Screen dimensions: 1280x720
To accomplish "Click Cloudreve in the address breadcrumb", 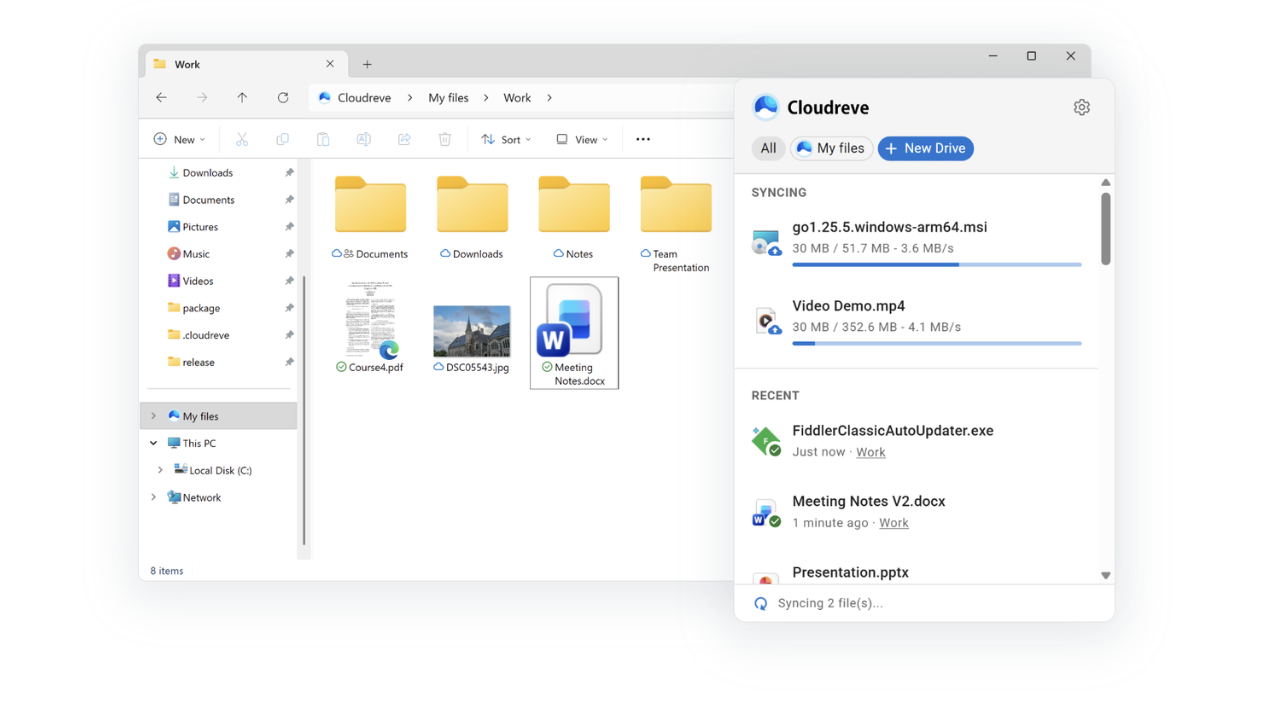I will point(364,98).
